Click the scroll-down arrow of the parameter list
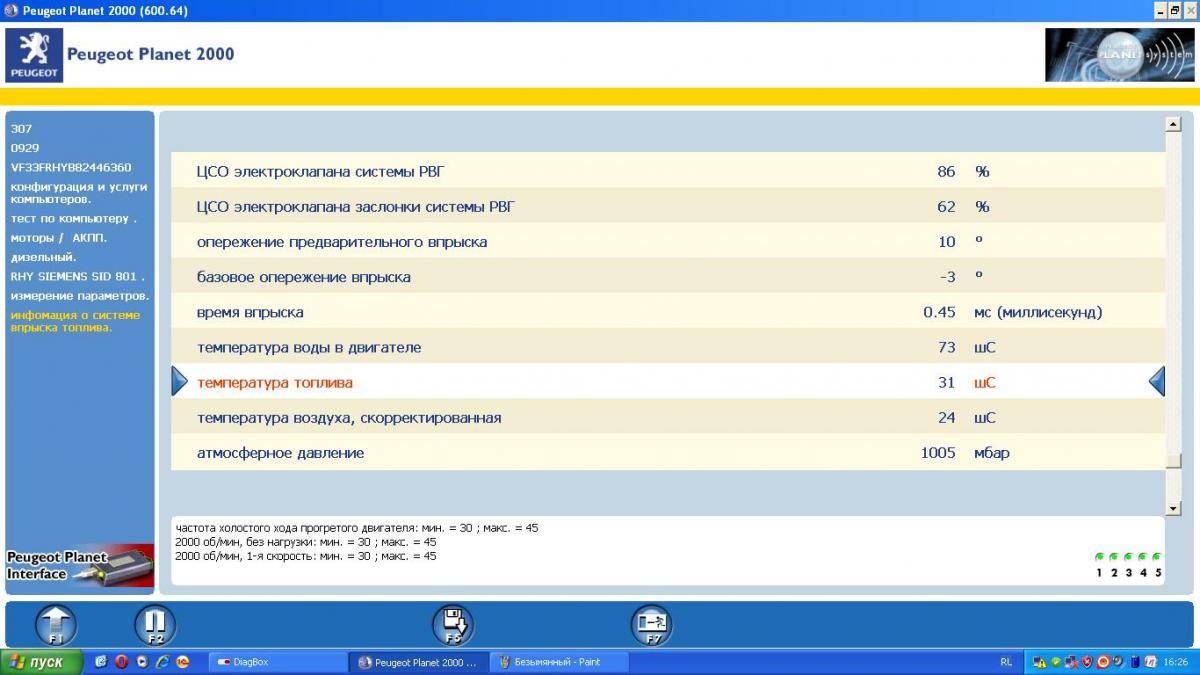 [x=1173, y=508]
